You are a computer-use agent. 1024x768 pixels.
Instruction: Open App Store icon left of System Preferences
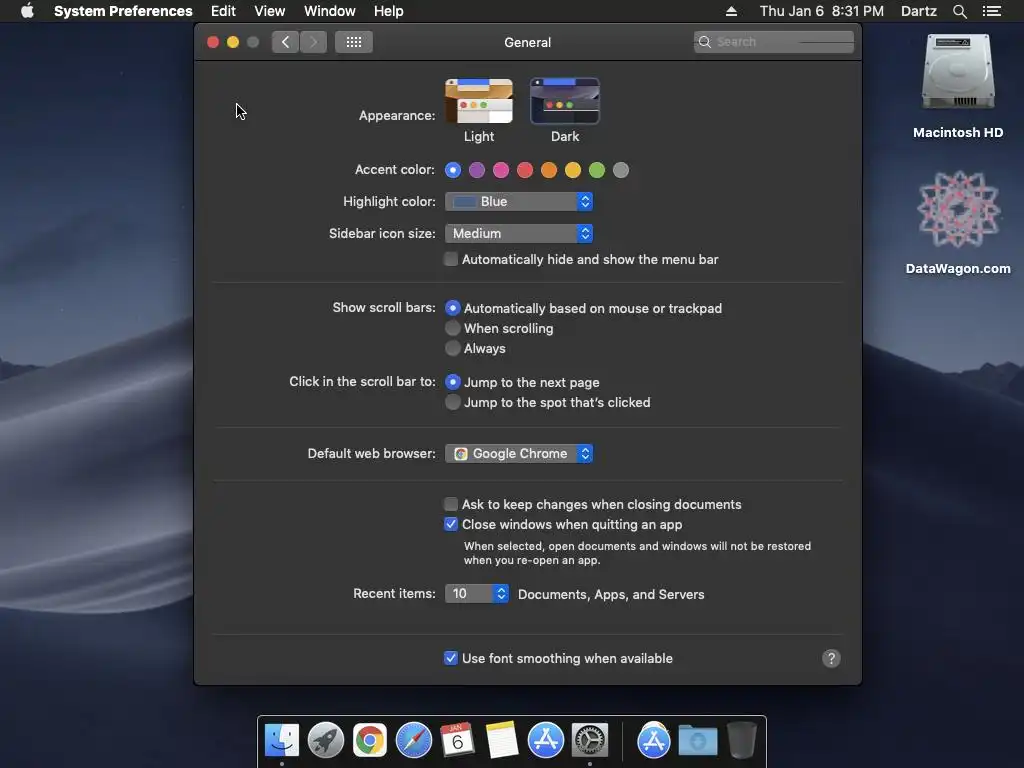coord(545,740)
